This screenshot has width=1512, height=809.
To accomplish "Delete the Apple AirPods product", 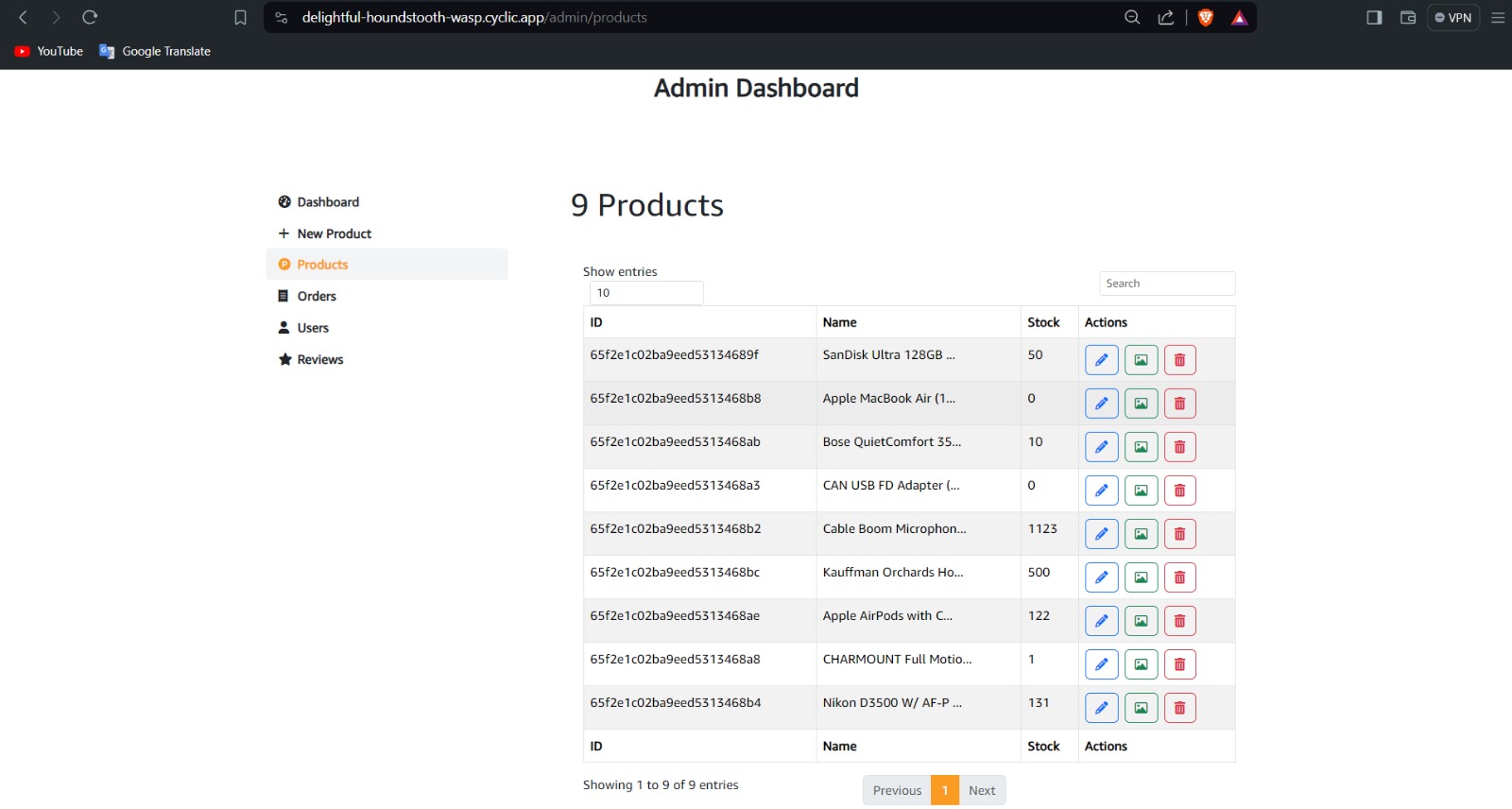I will [x=1179, y=621].
